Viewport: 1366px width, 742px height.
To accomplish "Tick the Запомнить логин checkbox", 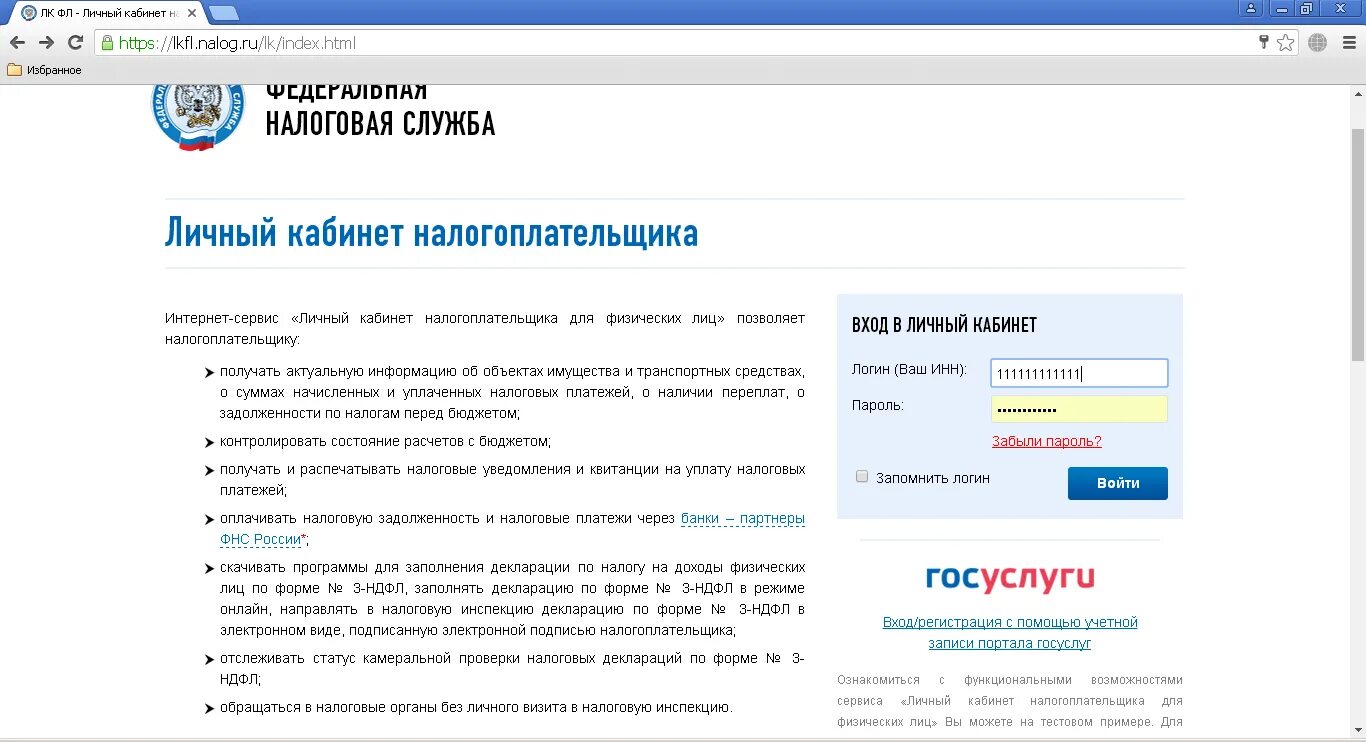I will coord(862,477).
